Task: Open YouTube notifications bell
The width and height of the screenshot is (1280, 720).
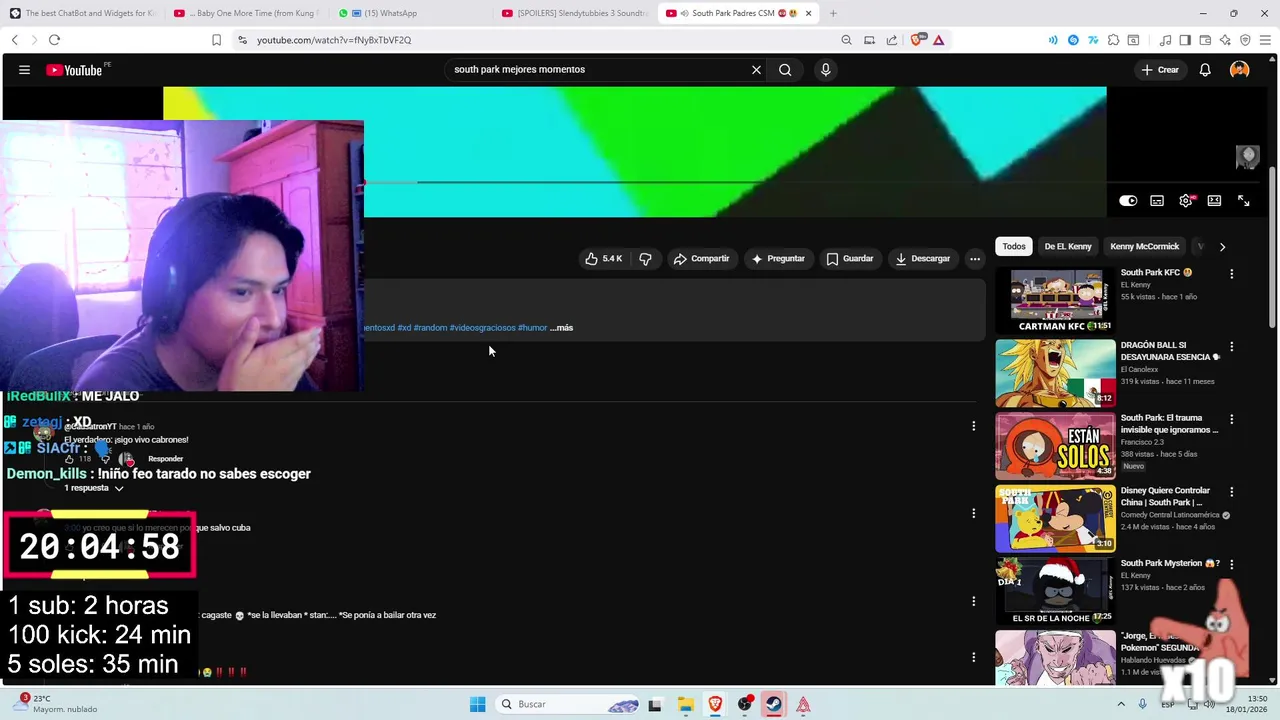Action: click(1205, 70)
